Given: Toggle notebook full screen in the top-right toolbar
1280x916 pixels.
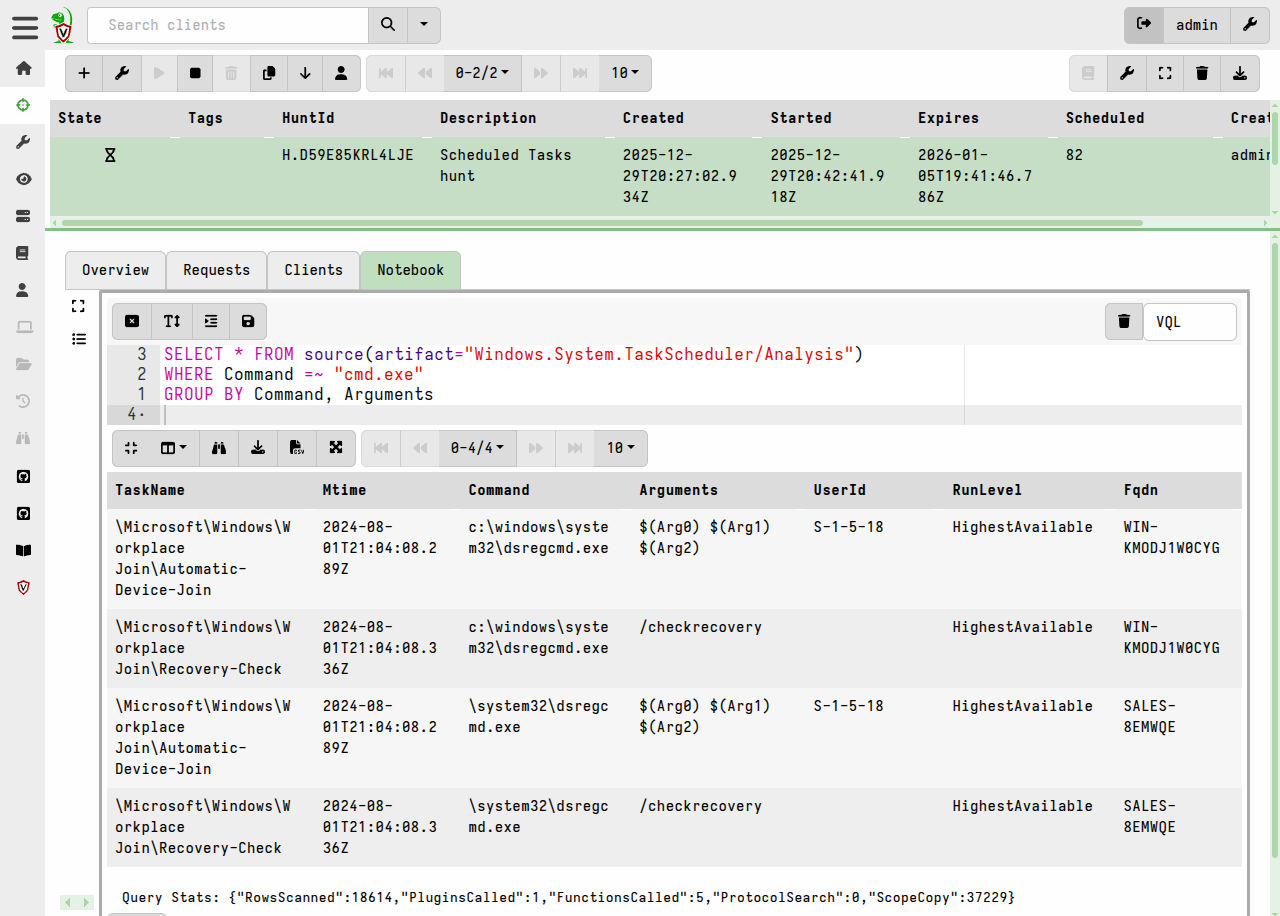Looking at the screenshot, I should (1164, 73).
